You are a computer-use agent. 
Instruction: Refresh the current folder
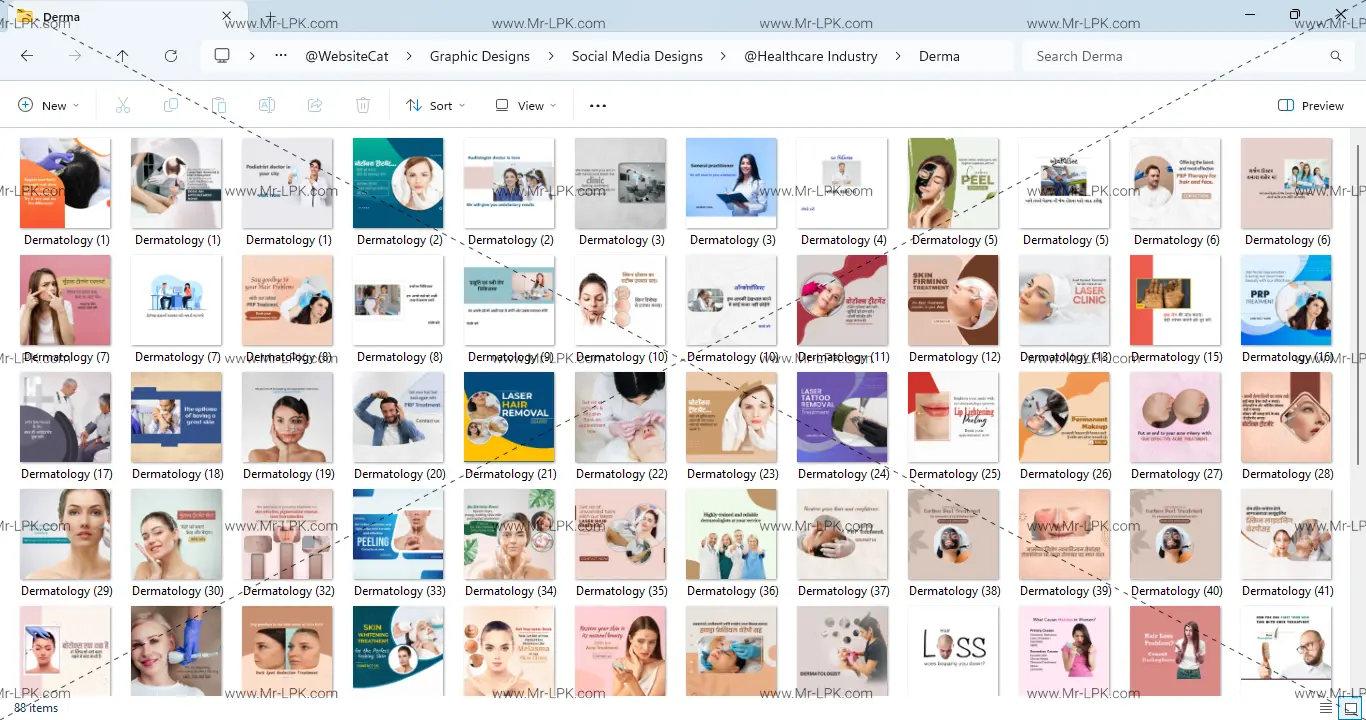click(171, 56)
